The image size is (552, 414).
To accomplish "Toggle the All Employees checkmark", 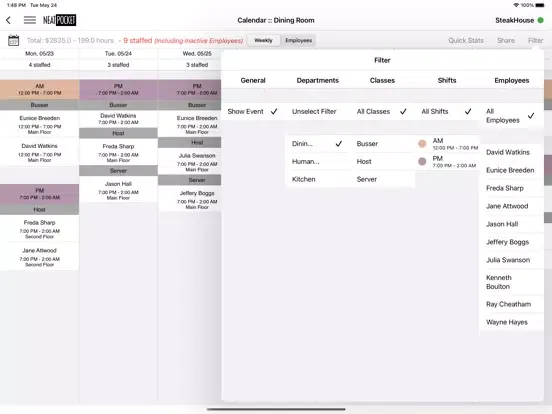I will tap(531, 115).
